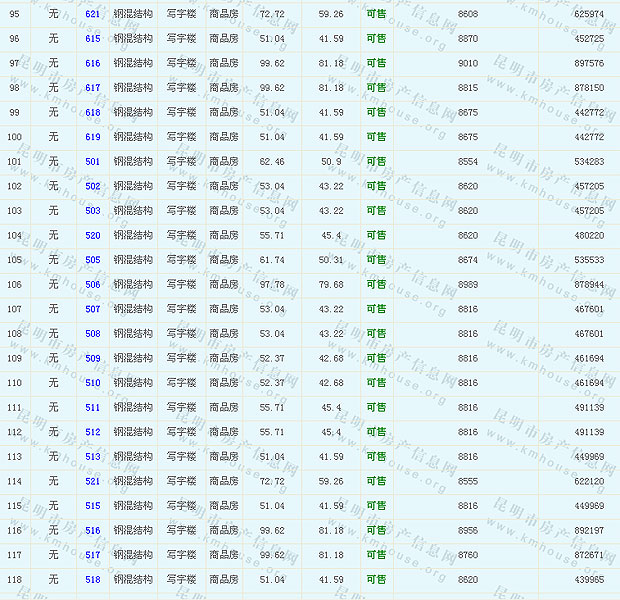View room 618 details
Screen dimensions: 620x600
(93, 113)
